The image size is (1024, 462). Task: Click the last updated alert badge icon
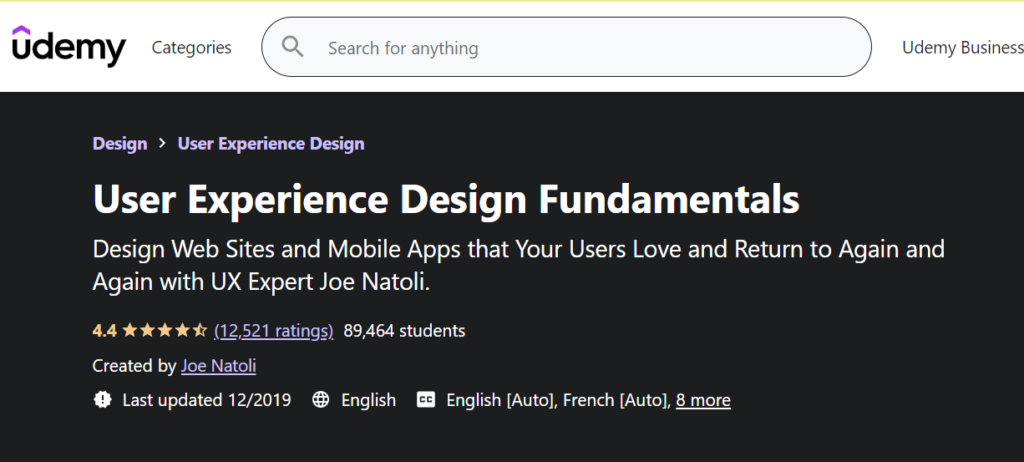click(x=103, y=400)
